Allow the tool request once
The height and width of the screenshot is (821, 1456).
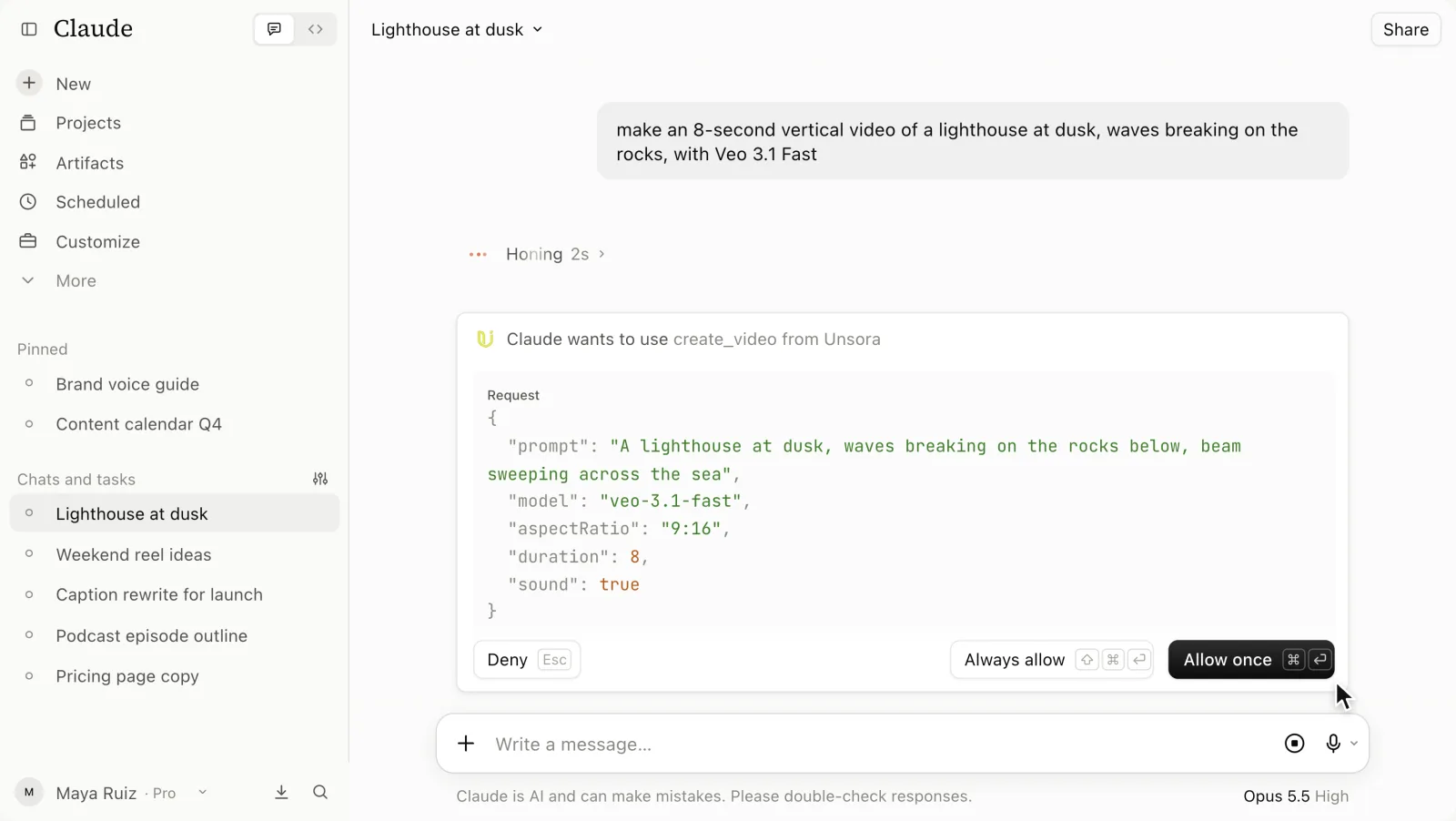coord(1251,660)
